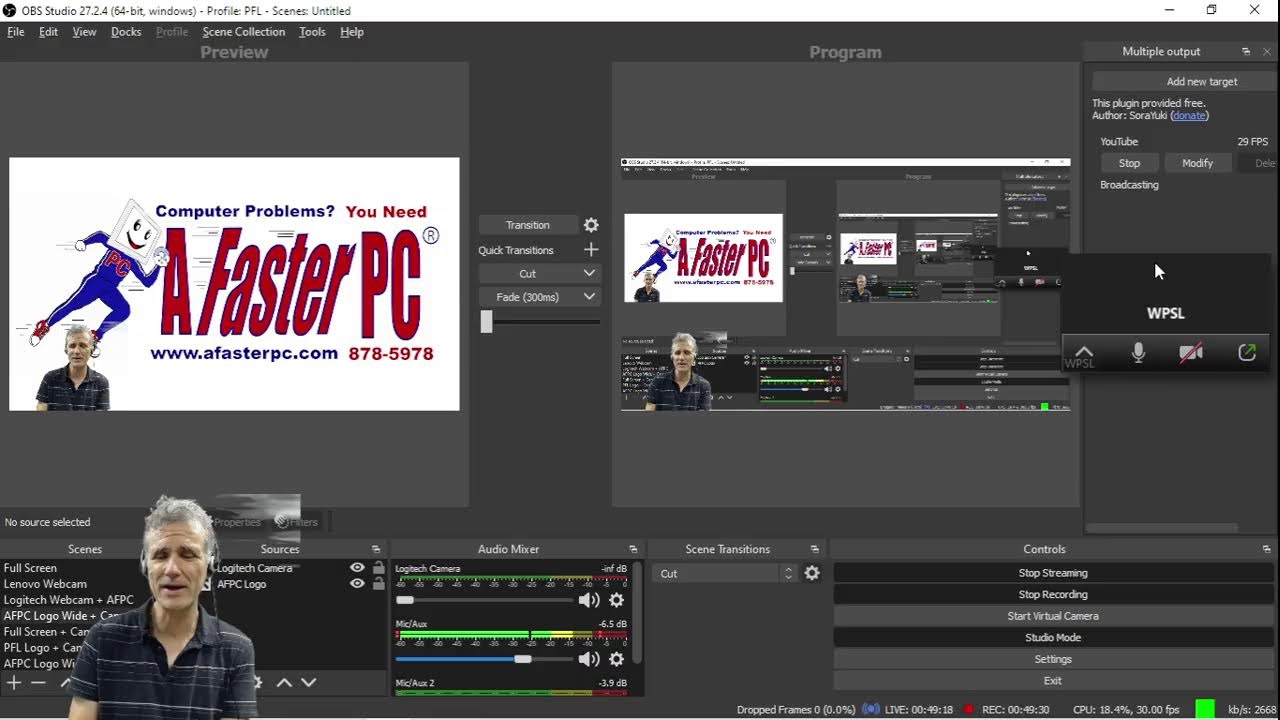
Task: Open the Help menu
Action: click(x=352, y=32)
